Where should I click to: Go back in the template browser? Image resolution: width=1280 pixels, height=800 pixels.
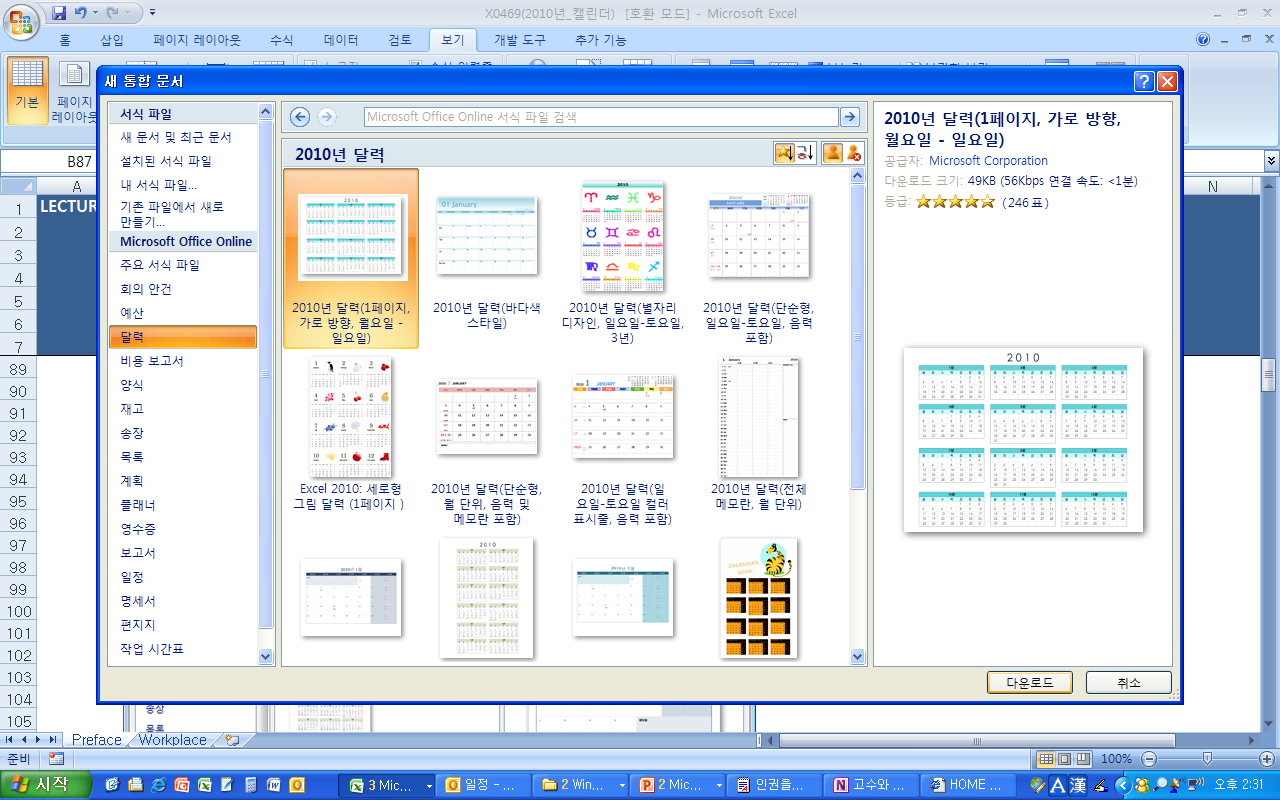300,117
